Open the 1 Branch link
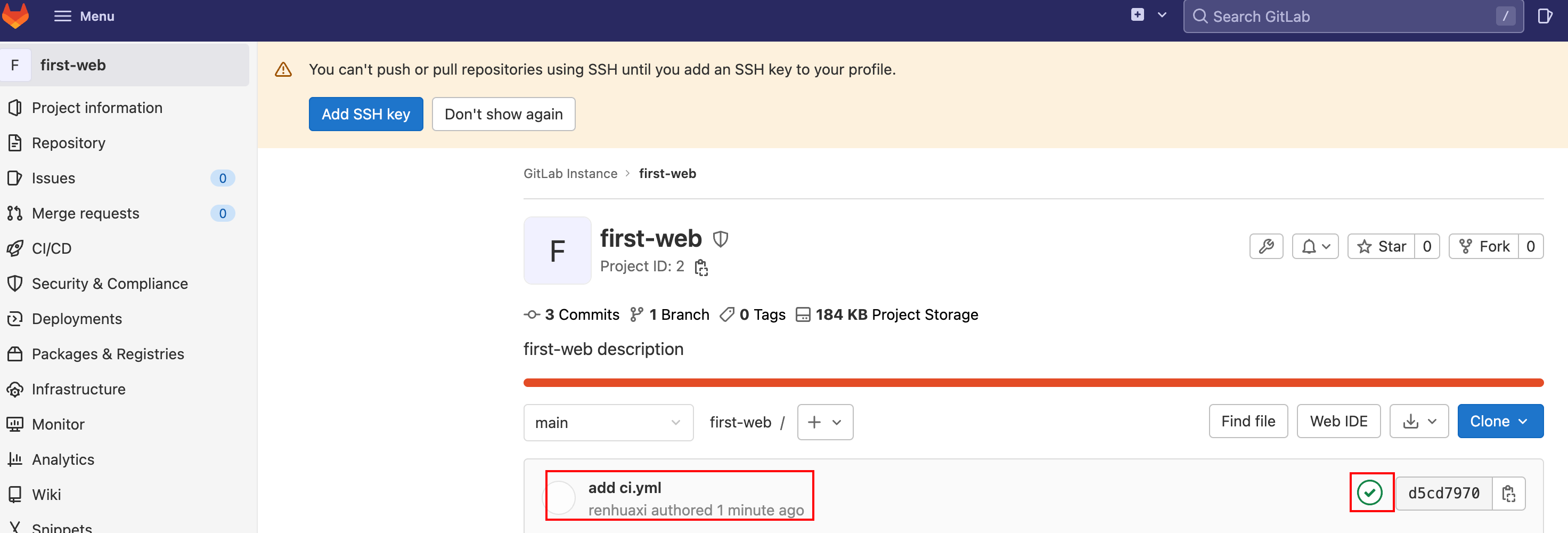 pyautogui.click(x=669, y=315)
